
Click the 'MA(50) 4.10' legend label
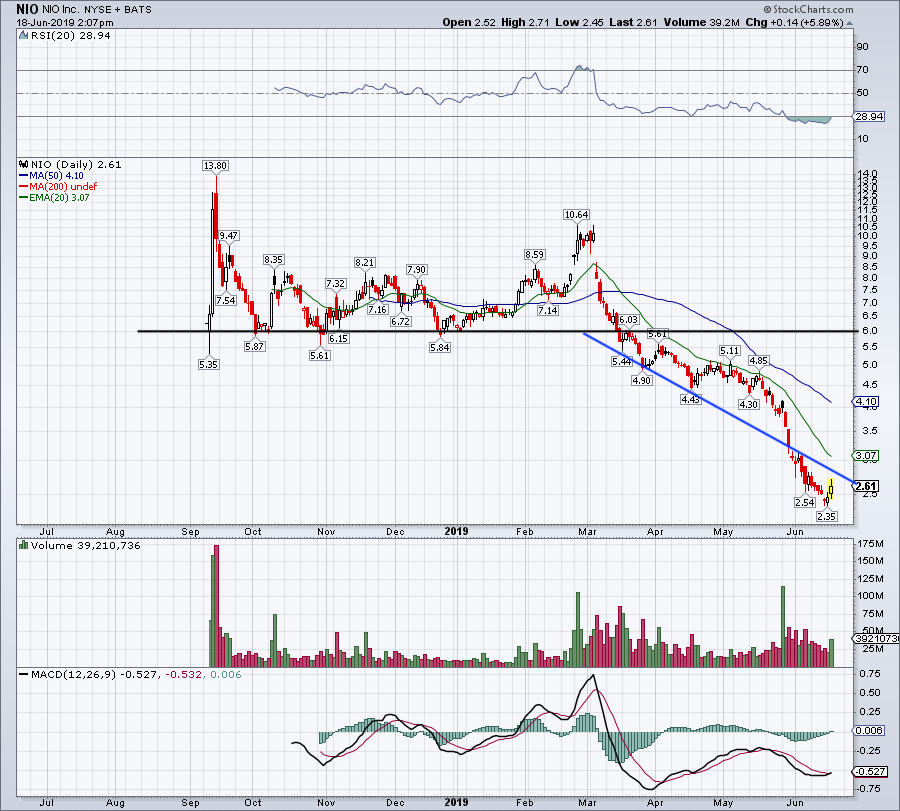[56, 176]
